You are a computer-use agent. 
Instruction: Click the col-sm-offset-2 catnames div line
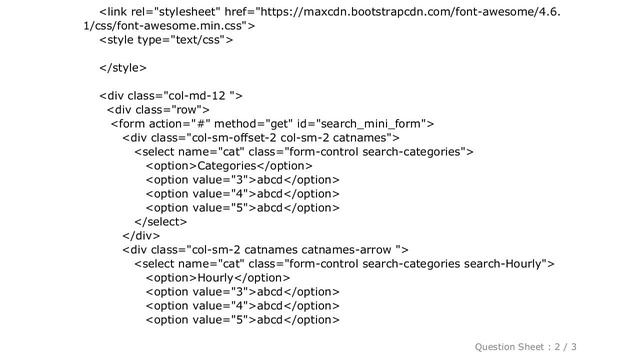(261, 138)
